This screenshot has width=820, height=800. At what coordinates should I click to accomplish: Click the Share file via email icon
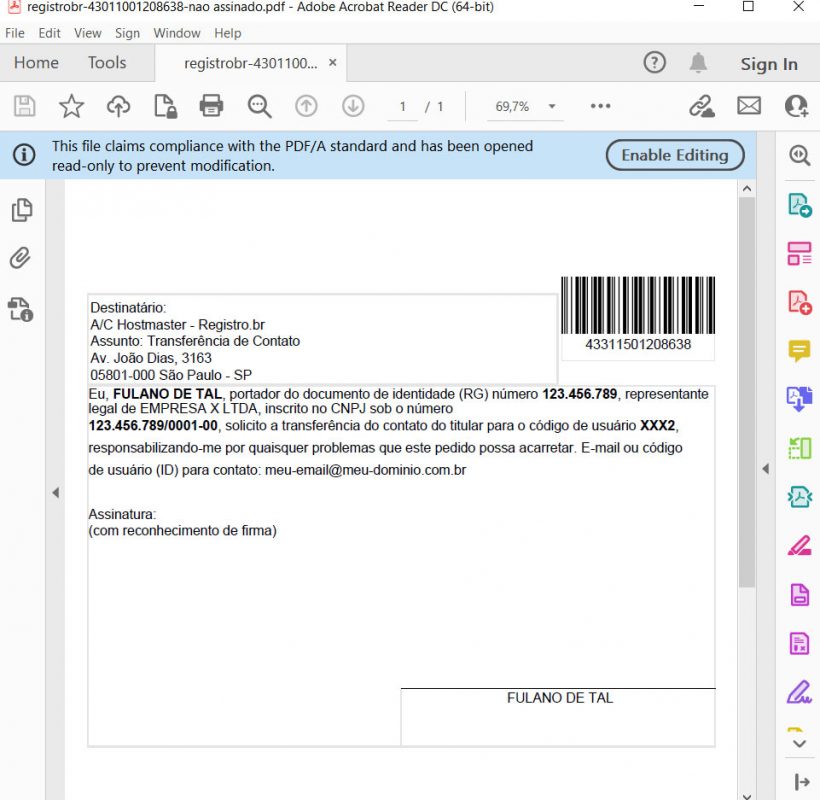point(749,104)
